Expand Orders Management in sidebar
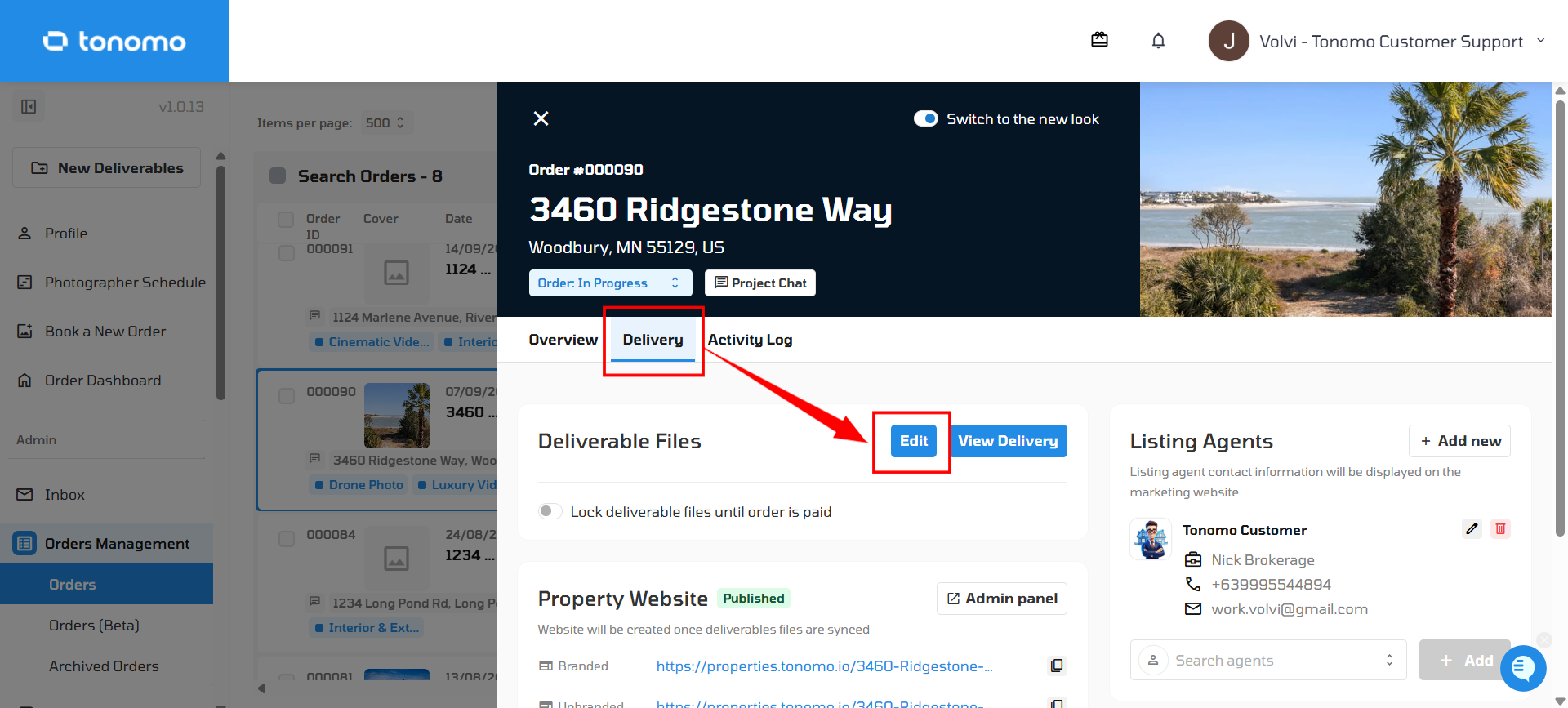 pyautogui.click(x=106, y=544)
